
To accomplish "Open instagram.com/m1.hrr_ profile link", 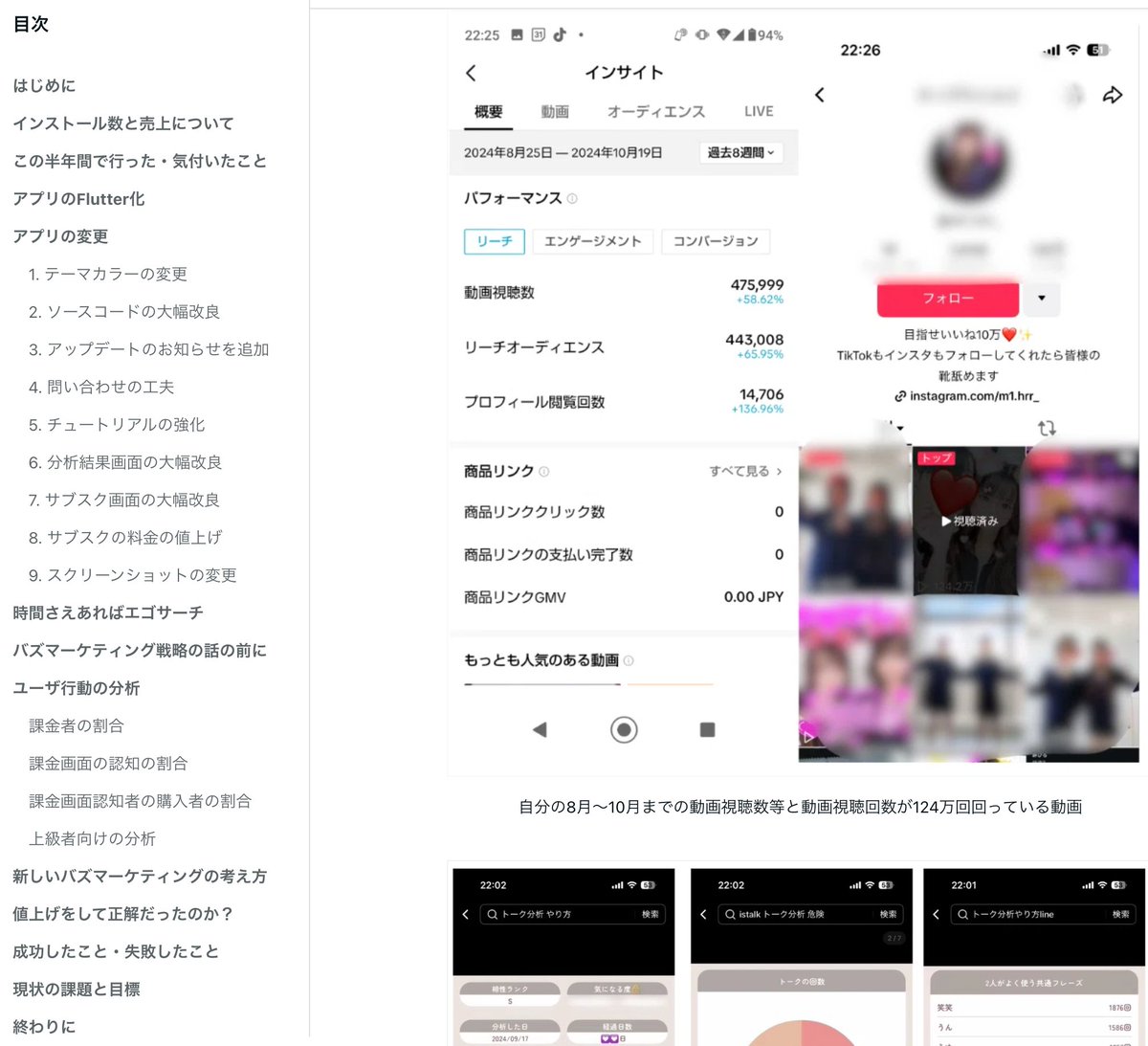I will (967, 396).
